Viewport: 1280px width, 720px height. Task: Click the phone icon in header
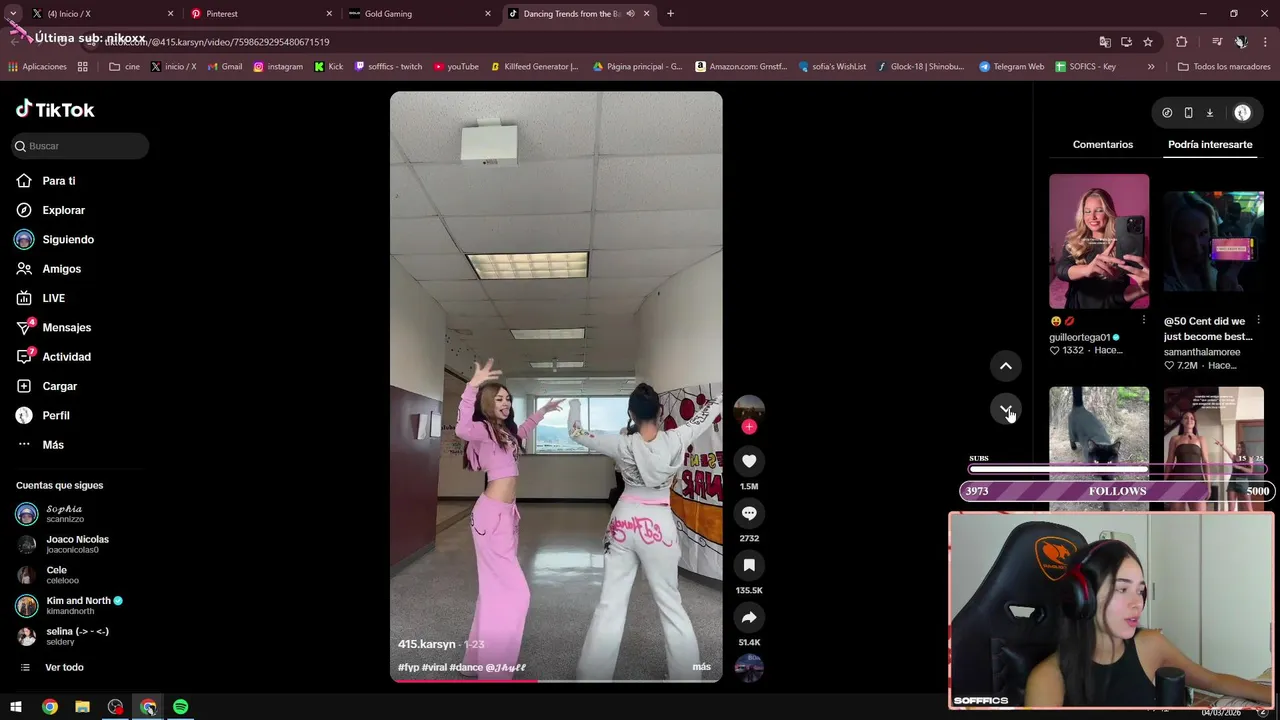(1188, 113)
